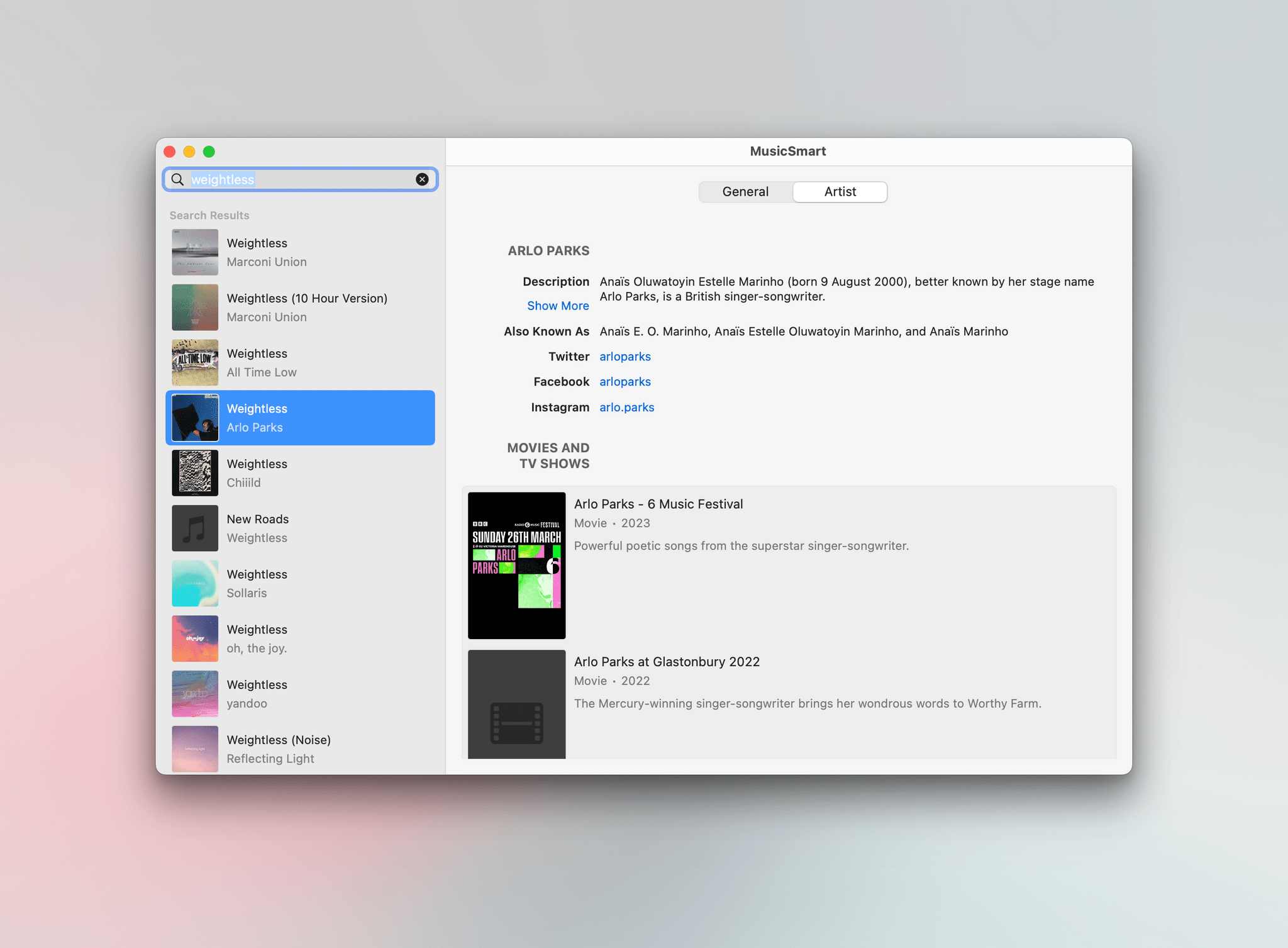
Task: Click Show More under Description
Action: click(x=558, y=306)
